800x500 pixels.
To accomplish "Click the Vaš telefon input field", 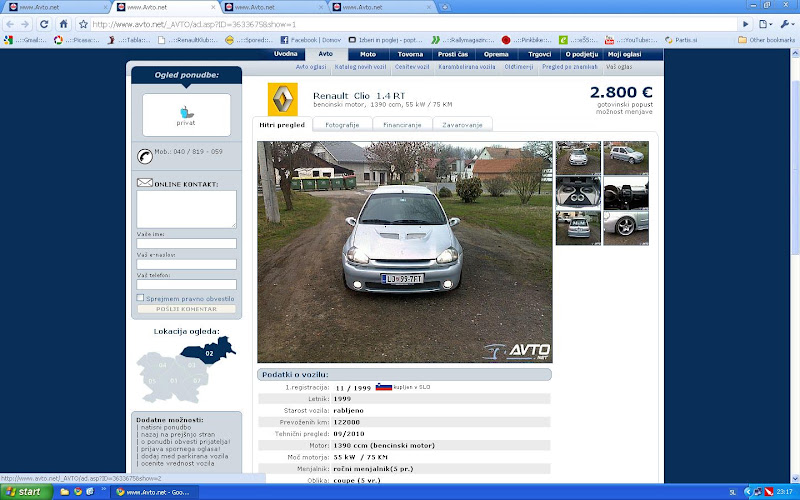I will coord(186,284).
